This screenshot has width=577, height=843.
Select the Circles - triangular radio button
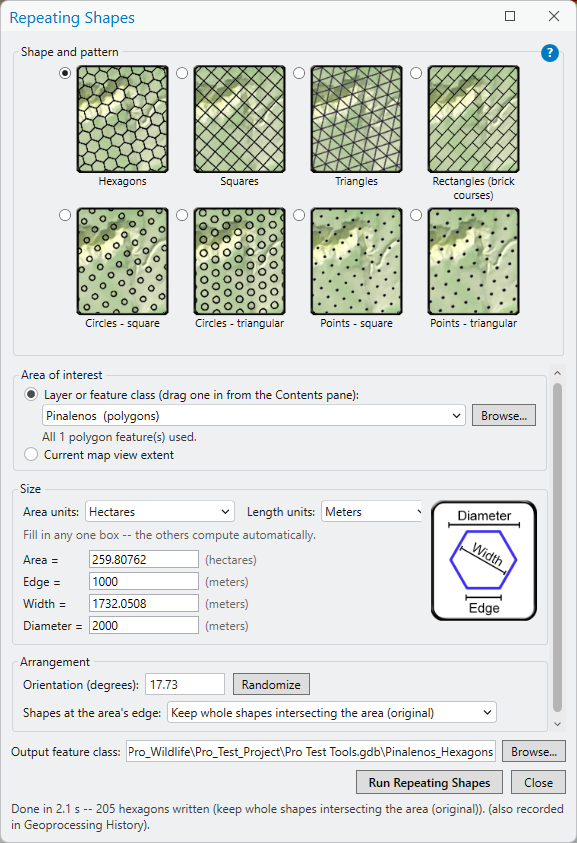point(182,215)
